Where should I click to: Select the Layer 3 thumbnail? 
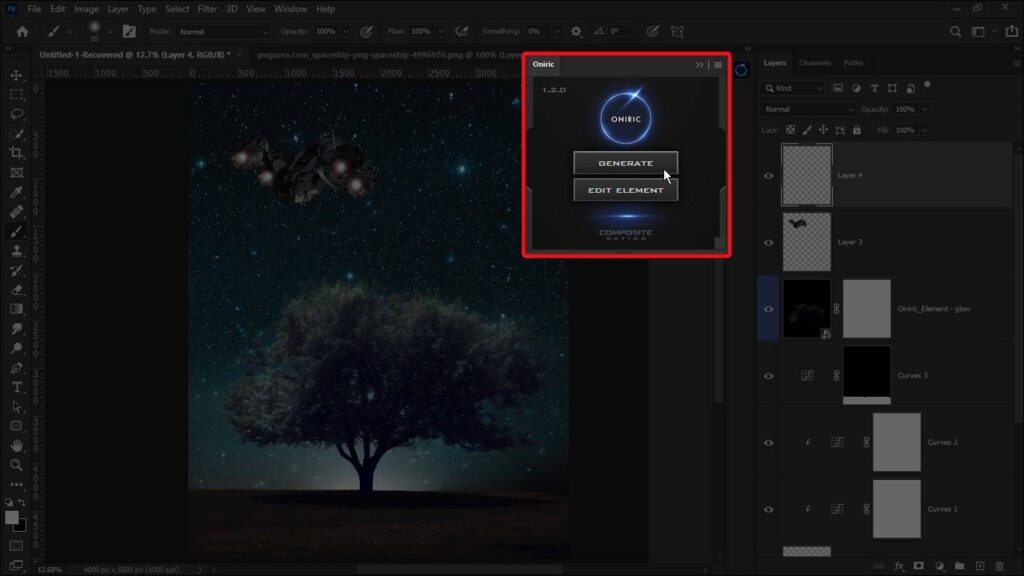click(x=807, y=242)
